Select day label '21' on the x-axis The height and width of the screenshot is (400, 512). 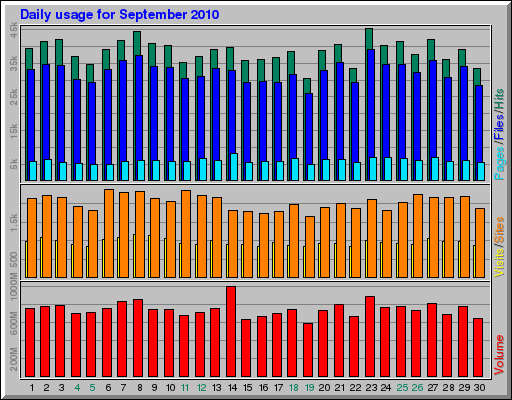(x=340, y=388)
